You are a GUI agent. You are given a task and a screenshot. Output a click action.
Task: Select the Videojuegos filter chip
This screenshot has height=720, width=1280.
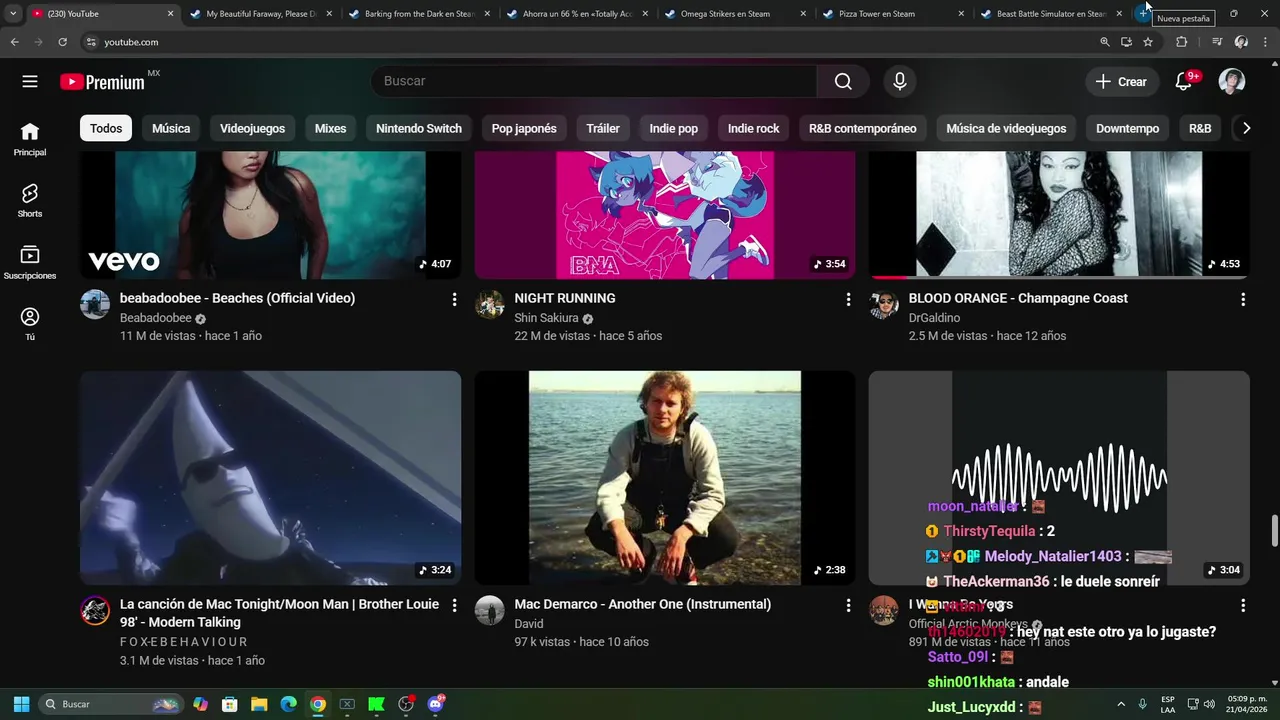[x=252, y=128]
